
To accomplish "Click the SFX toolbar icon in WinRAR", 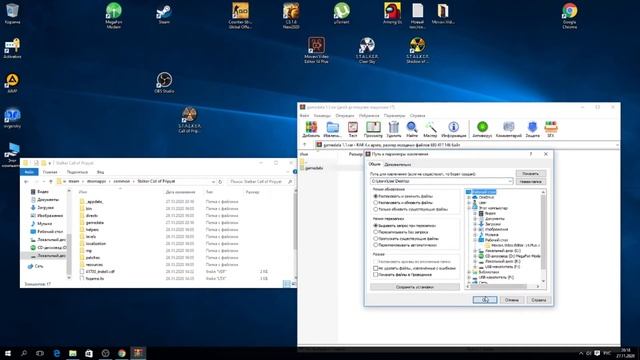I will 551,129.
